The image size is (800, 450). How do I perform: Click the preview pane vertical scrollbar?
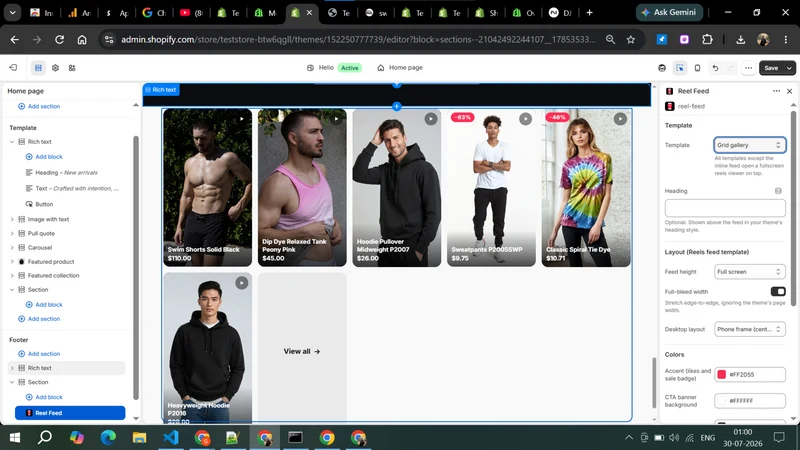[x=654, y=383]
